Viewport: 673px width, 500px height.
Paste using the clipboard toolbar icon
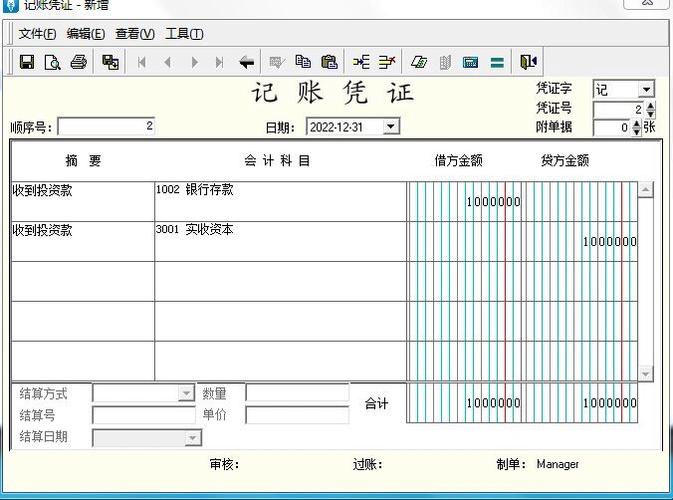(x=329, y=62)
